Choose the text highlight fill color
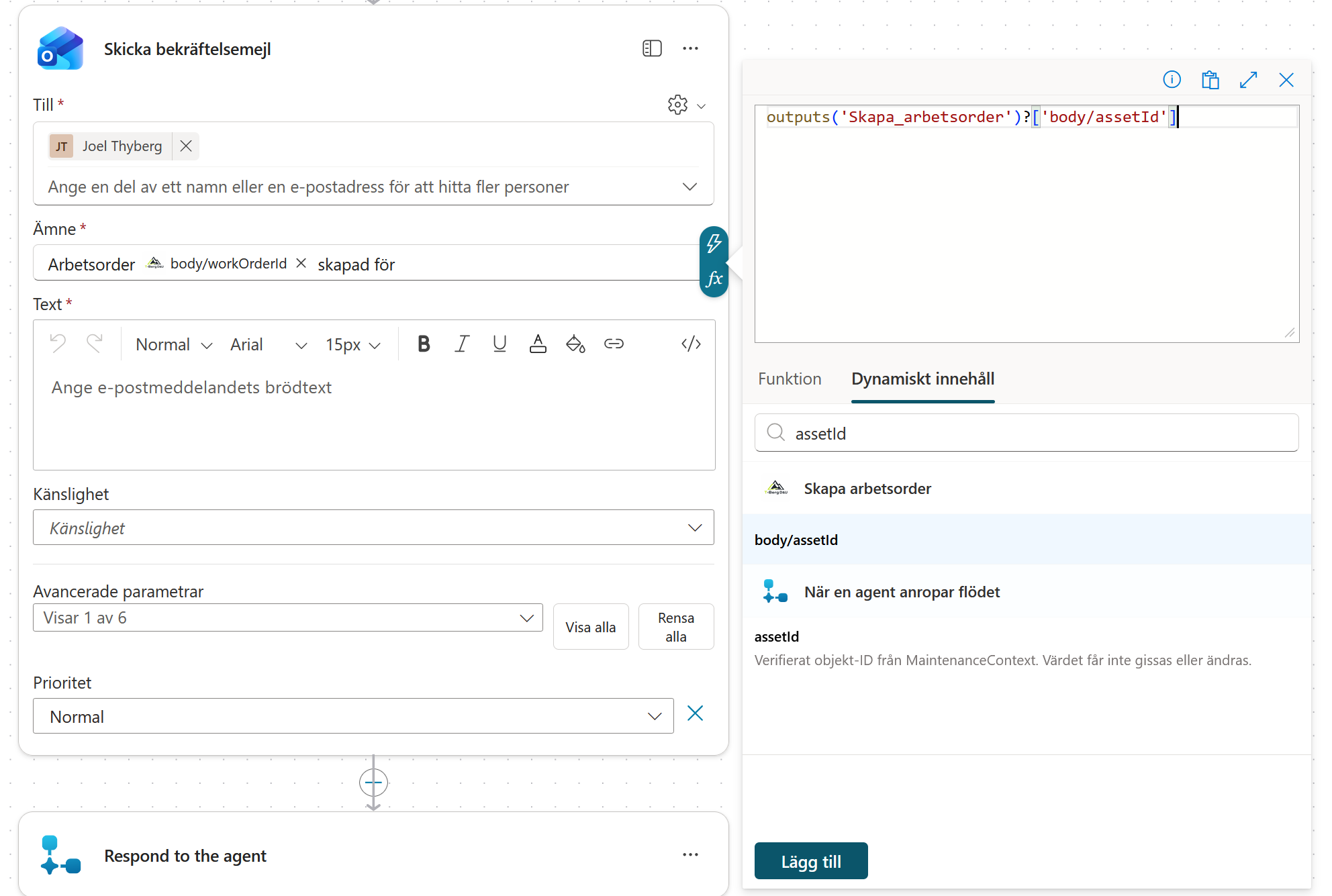 [575, 344]
